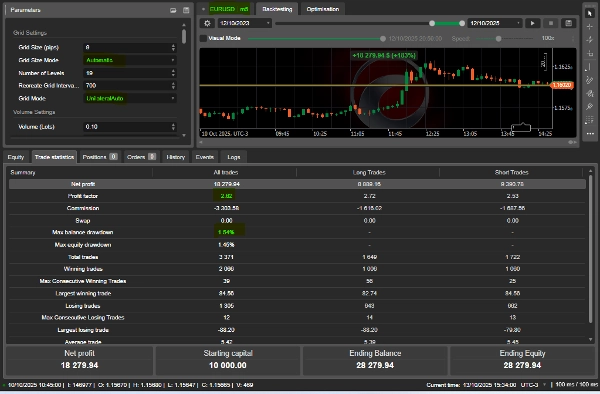Open the History tab

tap(176, 157)
